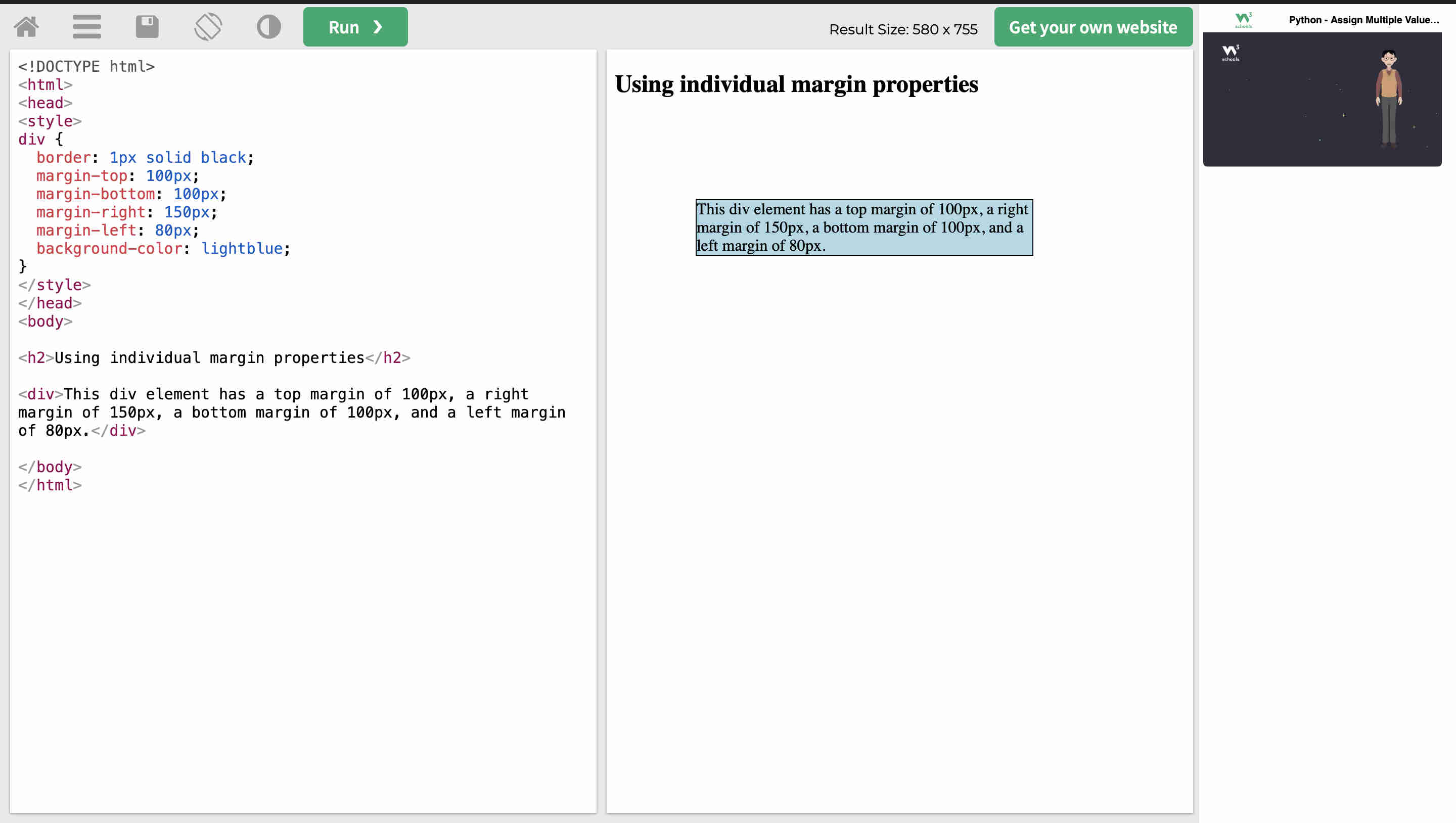Click the light blue div in result
This screenshot has height=823, width=1456.
(863, 227)
